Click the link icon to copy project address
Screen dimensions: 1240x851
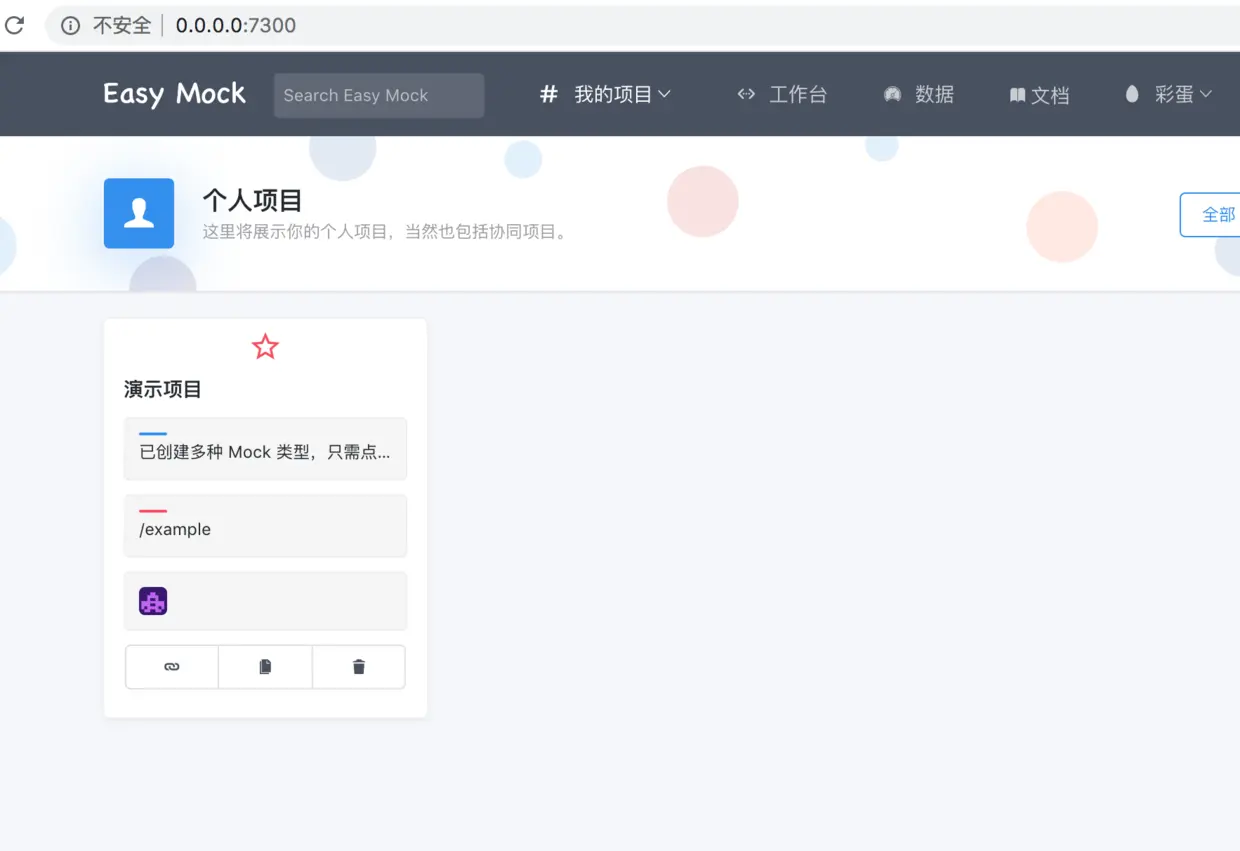(171, 666)
